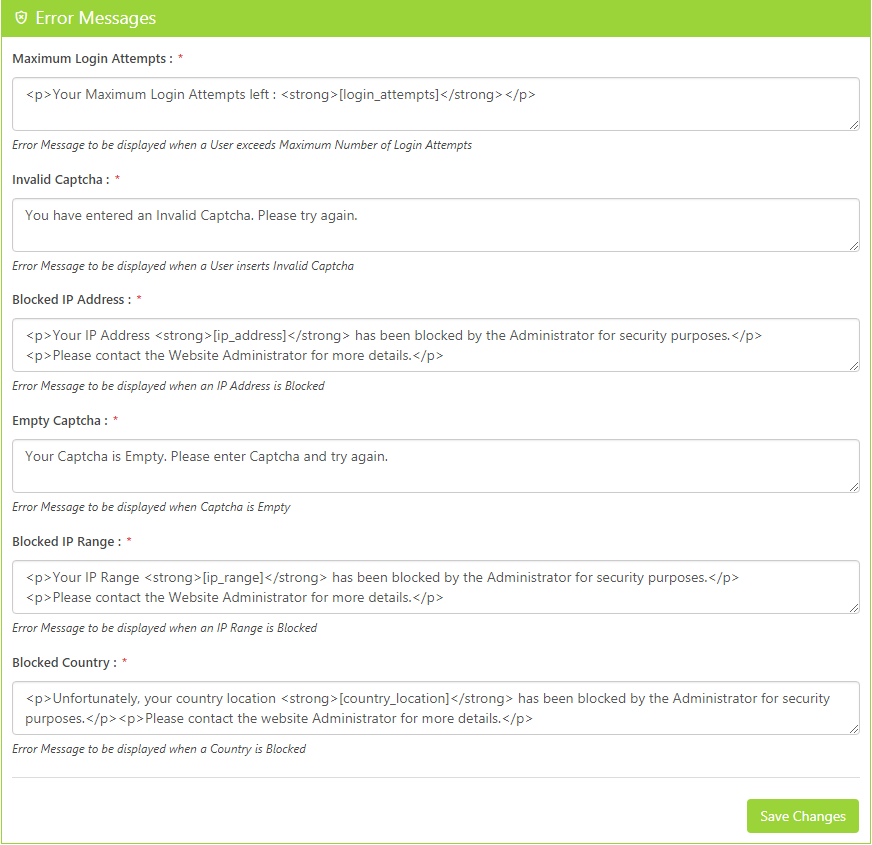This screenshot has width=872, height=845.
Task: Click the "Blocked Country" field label
Action: [x=64, y=663]
